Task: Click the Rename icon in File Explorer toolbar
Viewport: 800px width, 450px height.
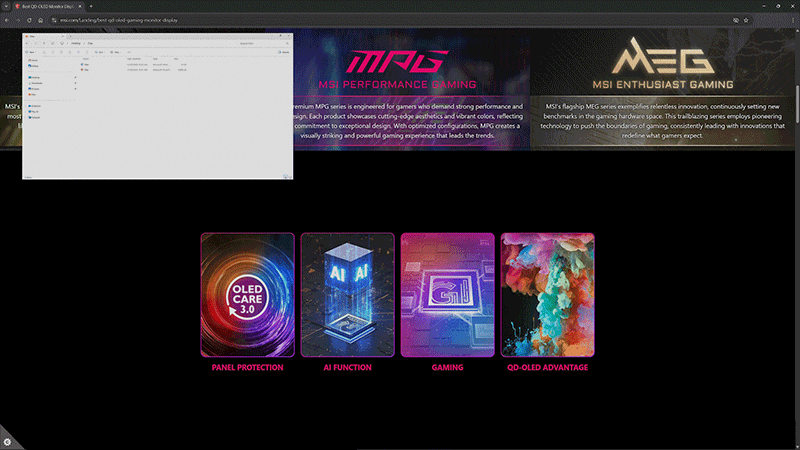Action: point(70,52)
